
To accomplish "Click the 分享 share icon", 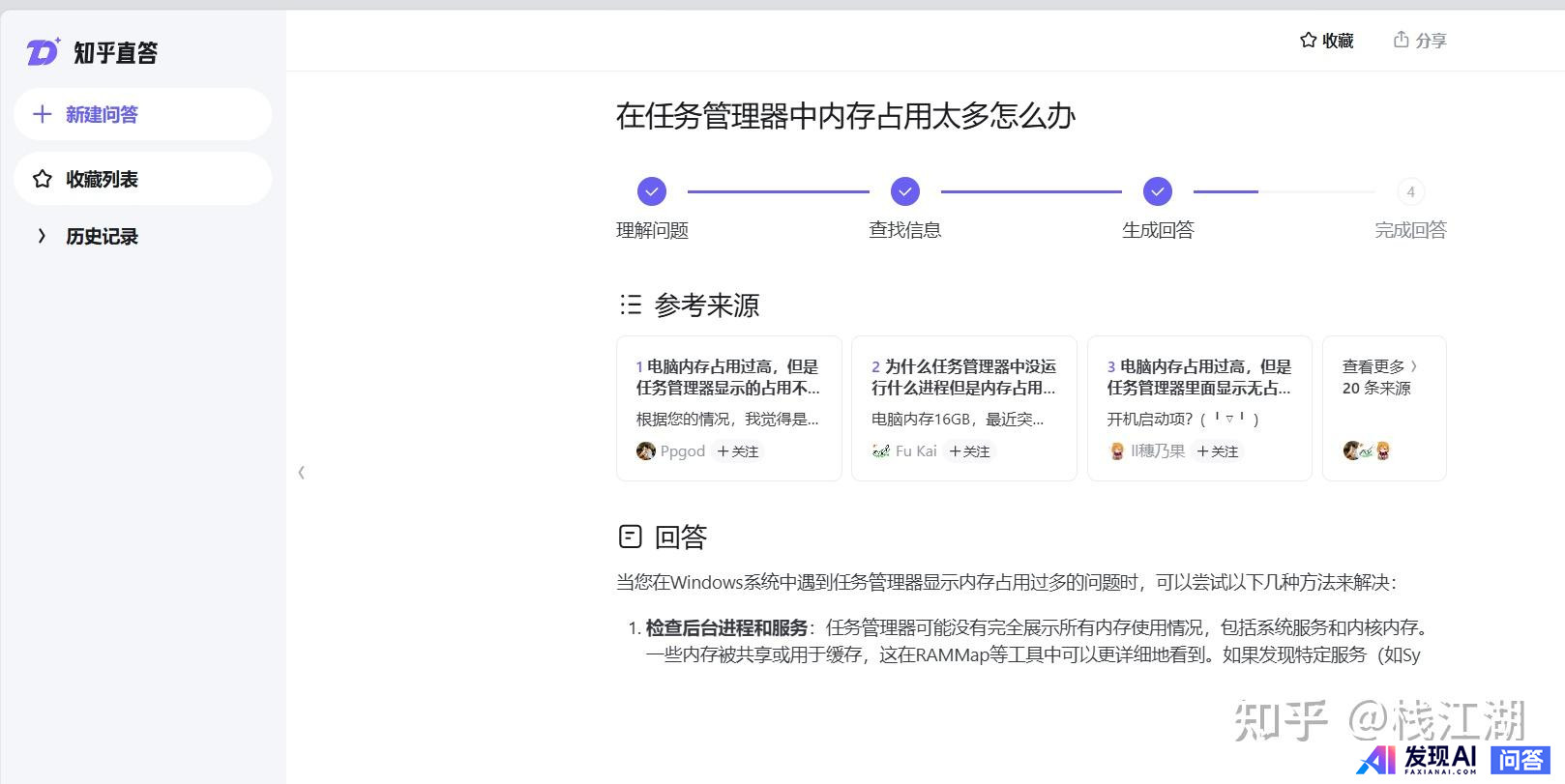I will [1401, 40].
